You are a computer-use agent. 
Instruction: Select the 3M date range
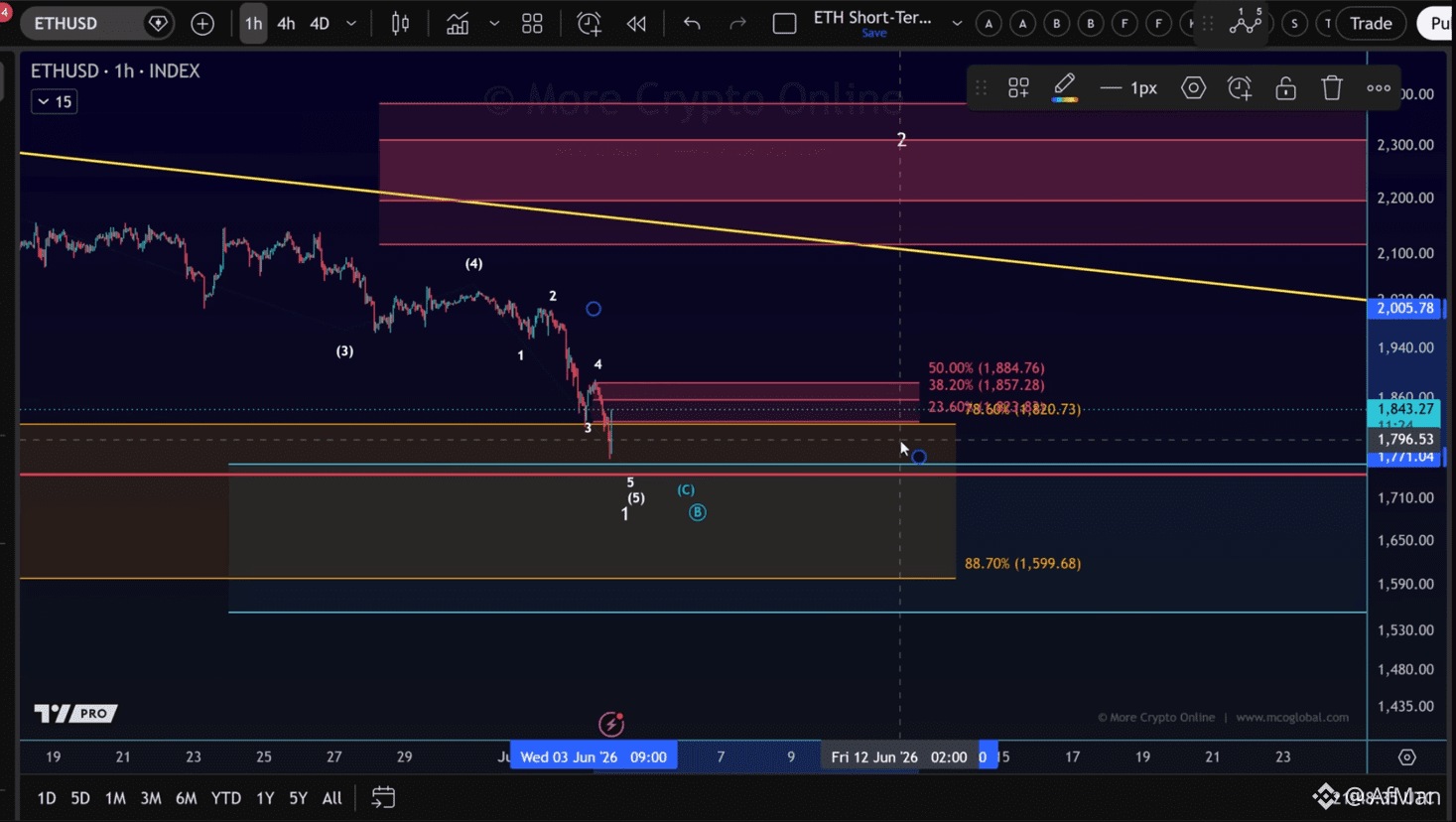[151, 797]
